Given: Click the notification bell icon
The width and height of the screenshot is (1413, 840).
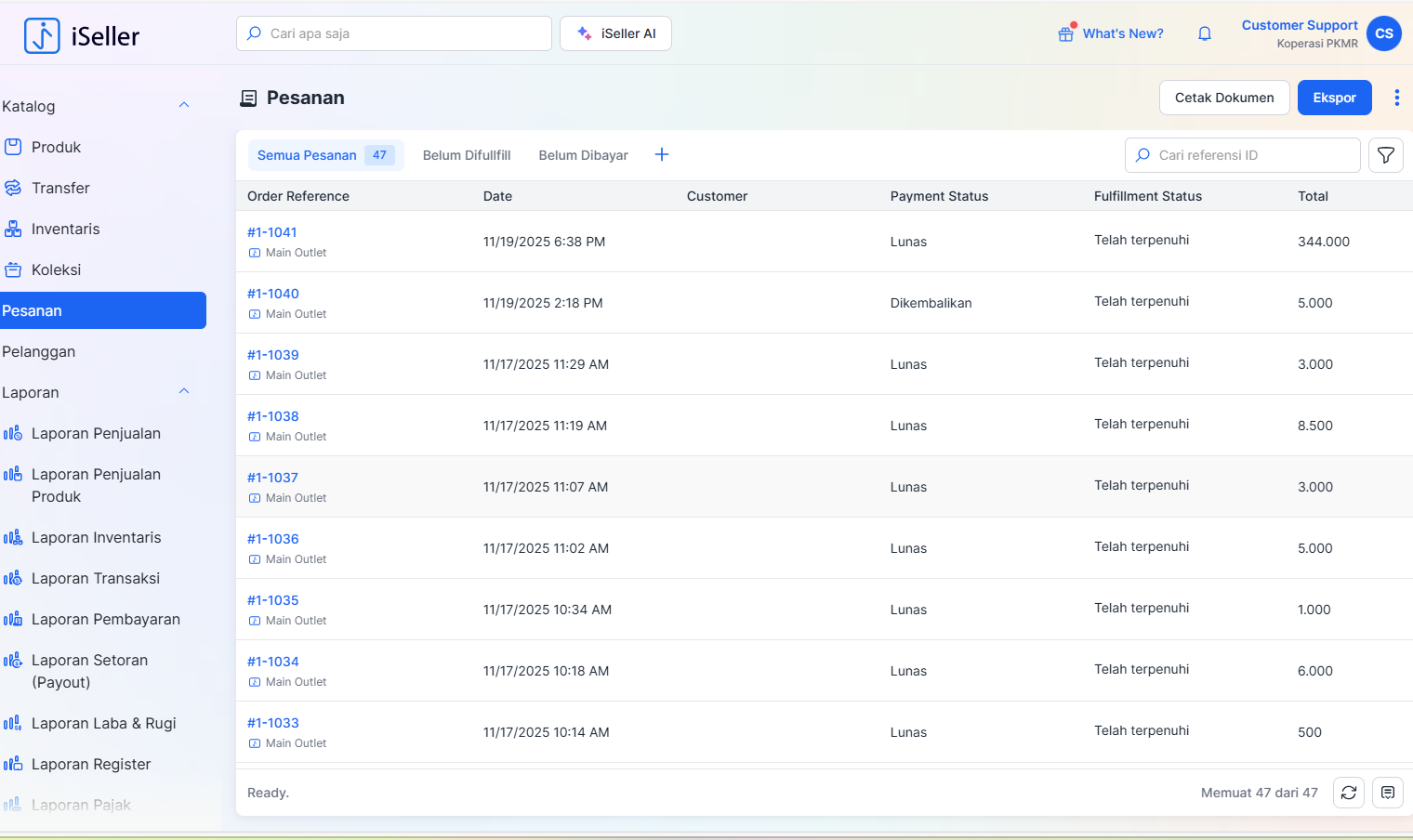Looking at the screenshot, I should (x=1205, y=33).
